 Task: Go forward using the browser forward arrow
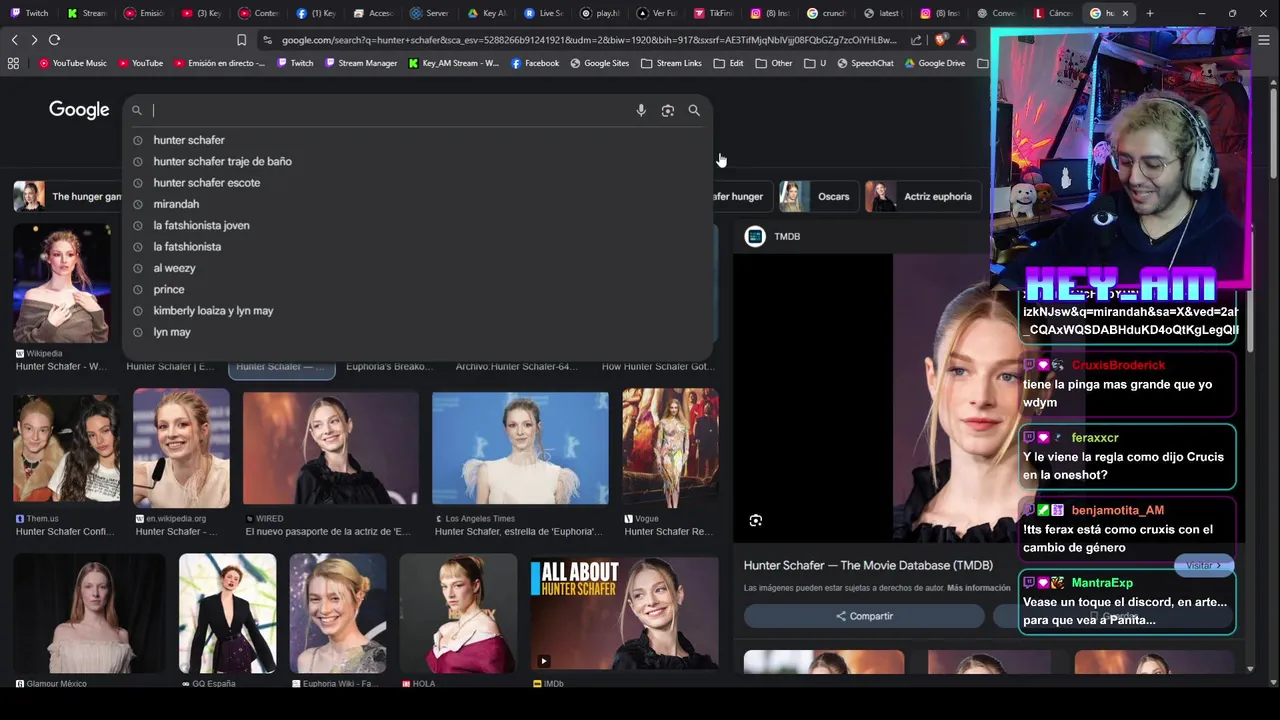pos(34,40)
